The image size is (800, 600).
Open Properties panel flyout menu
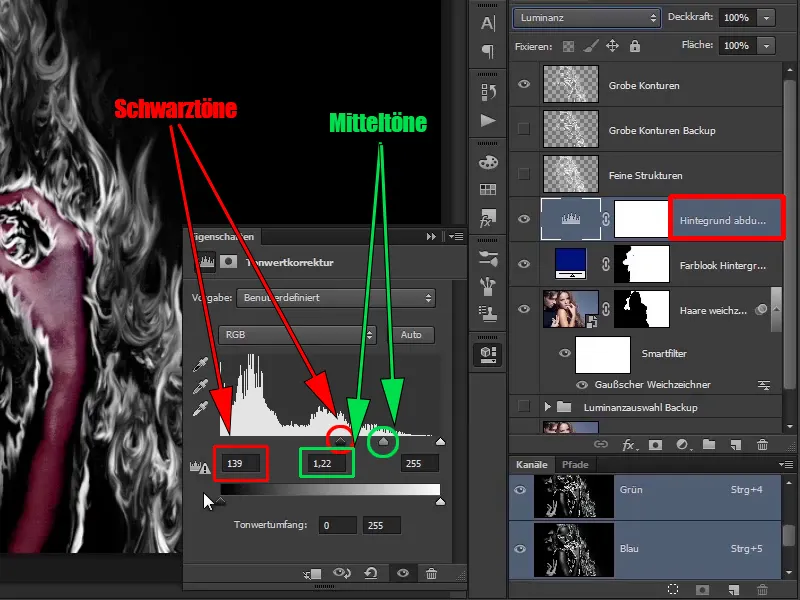click(x=456, y=236)
